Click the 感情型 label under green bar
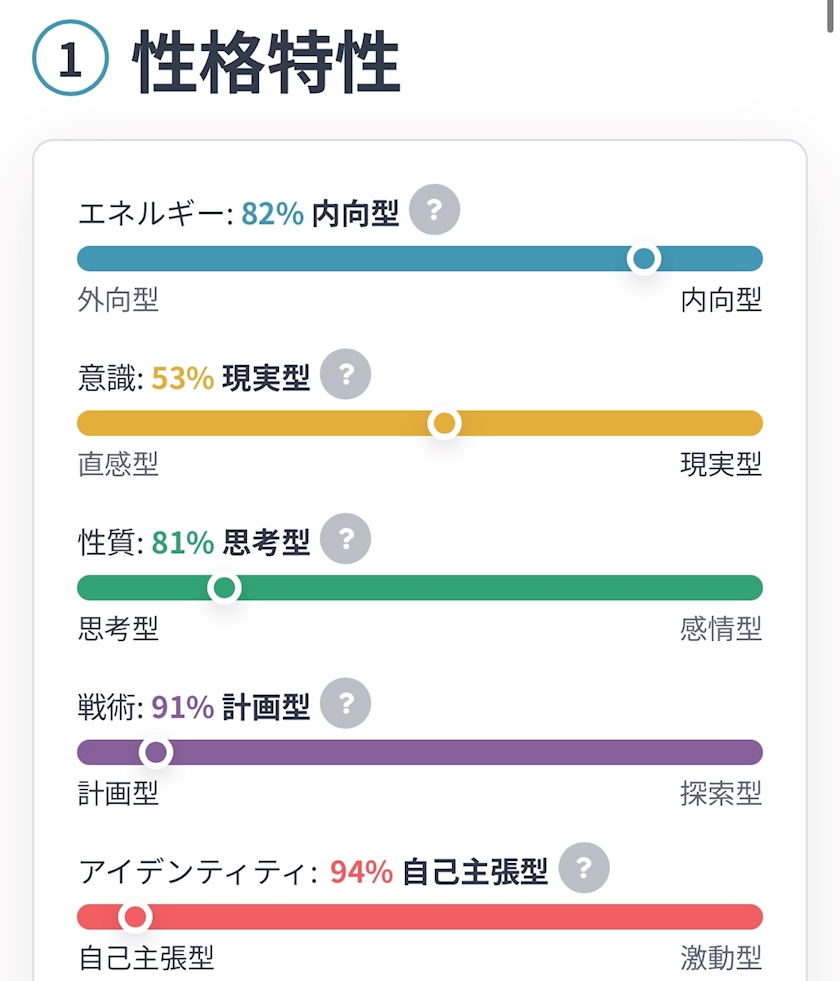 (721, 629)
